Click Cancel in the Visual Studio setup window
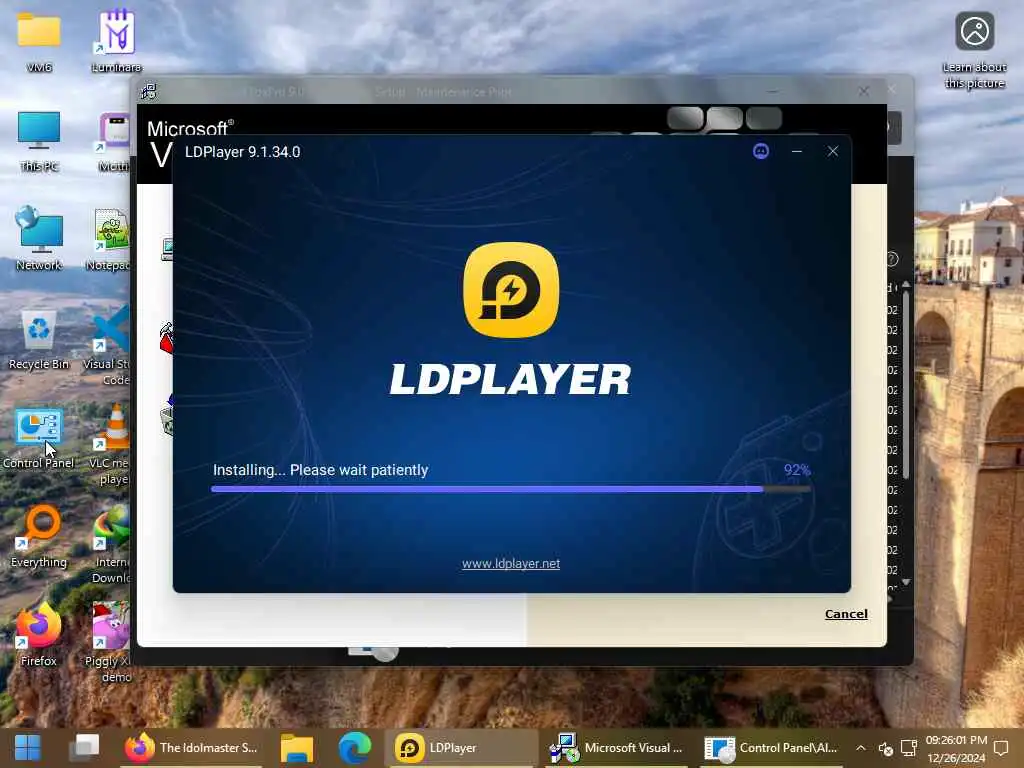Screen dimensions: 1024x768 (x=846, y=614)
